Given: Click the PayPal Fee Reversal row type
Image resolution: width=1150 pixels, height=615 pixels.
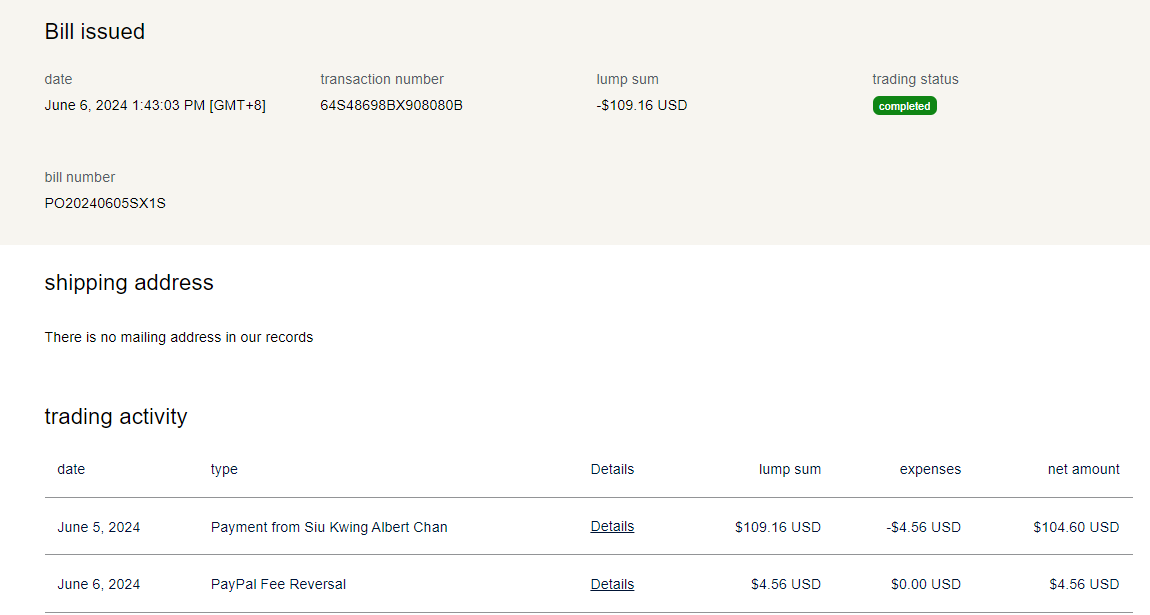Looking at the screenshot, I should (278, 584).
